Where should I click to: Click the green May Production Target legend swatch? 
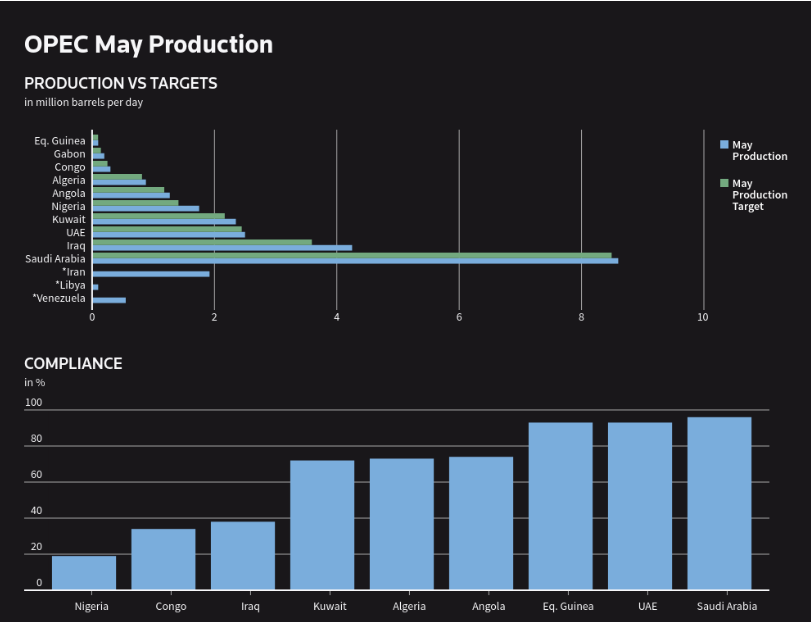[x=724, y=183]
